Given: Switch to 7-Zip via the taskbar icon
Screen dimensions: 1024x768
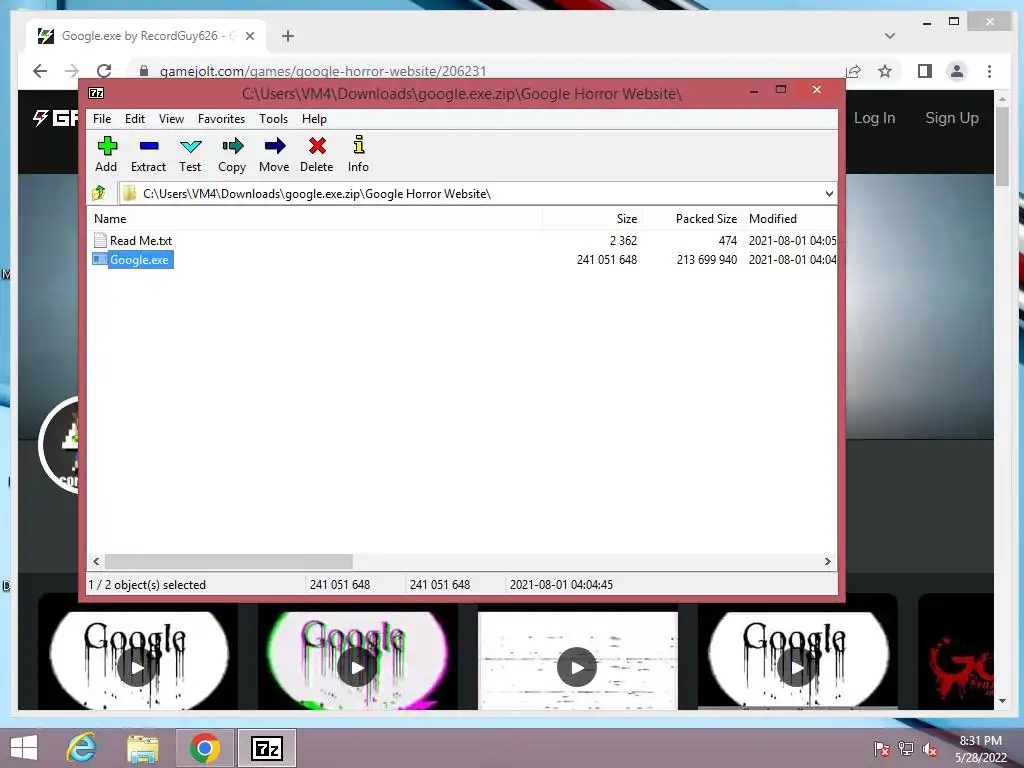Looking at the screenshot, I should (266, 748).
